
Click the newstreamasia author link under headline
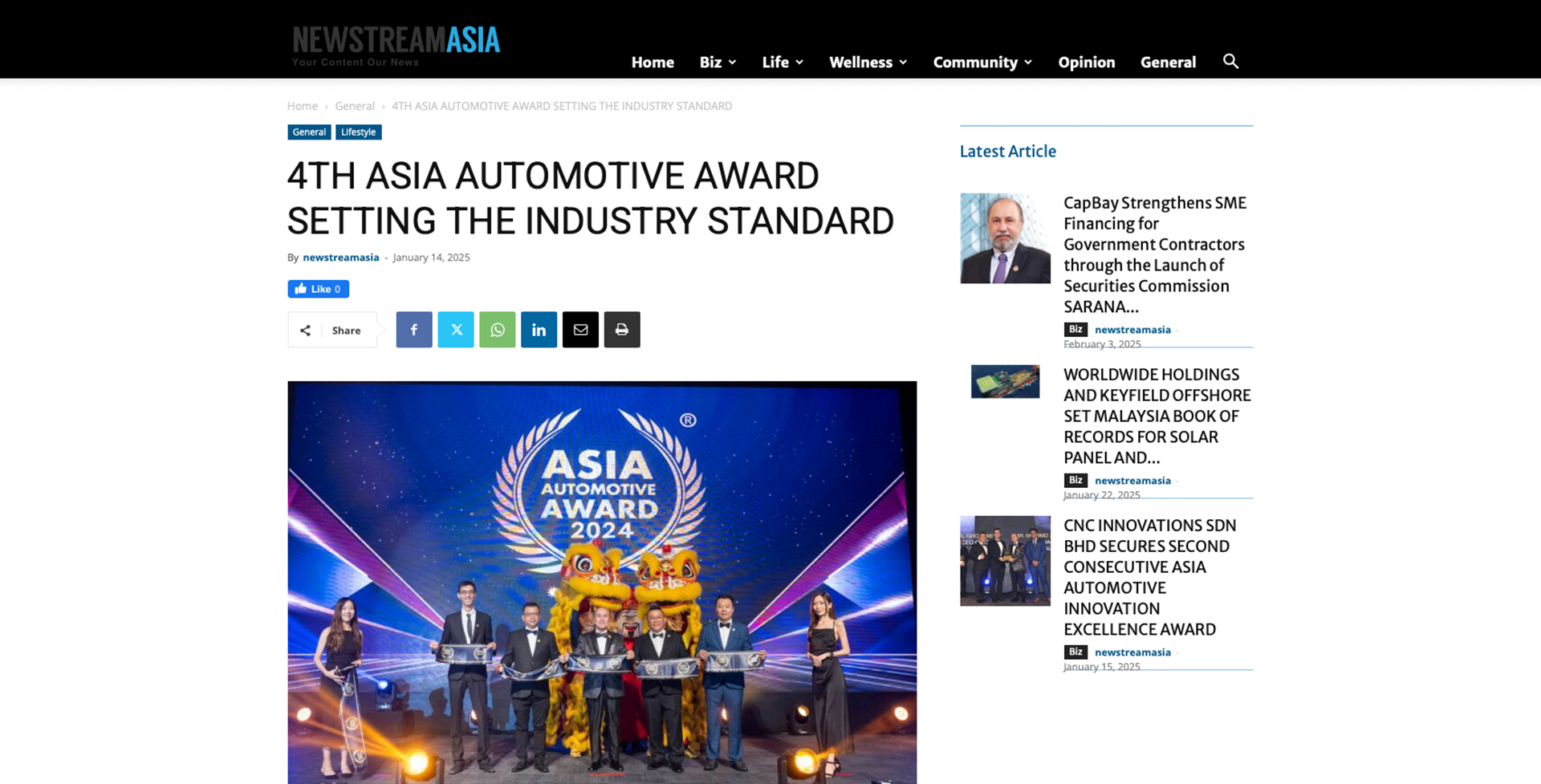tap(340, 258)
